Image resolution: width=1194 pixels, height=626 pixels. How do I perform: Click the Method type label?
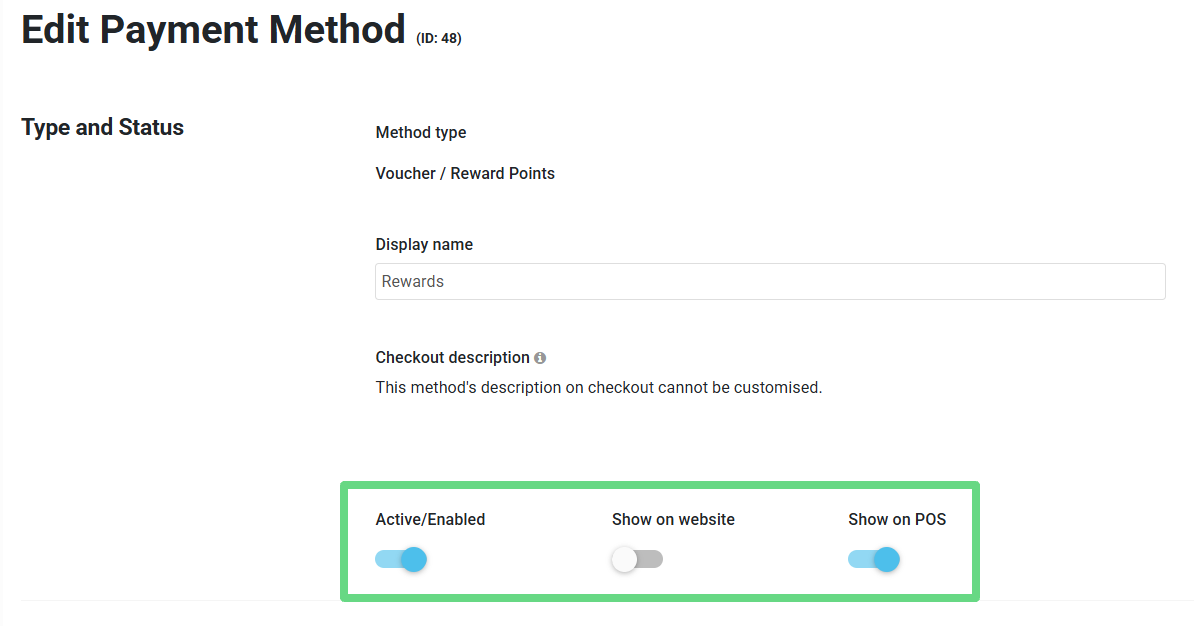click(x=421, y=133)
